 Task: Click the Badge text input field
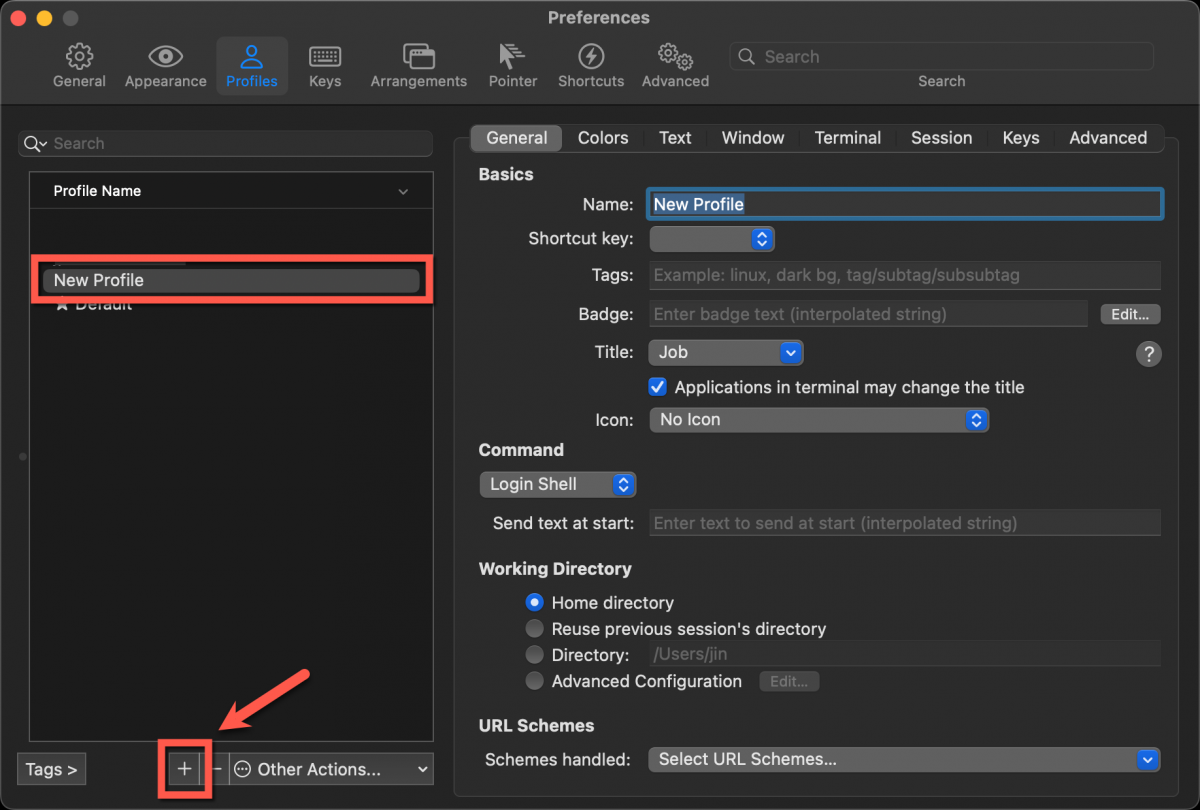(x=868, y=314)
